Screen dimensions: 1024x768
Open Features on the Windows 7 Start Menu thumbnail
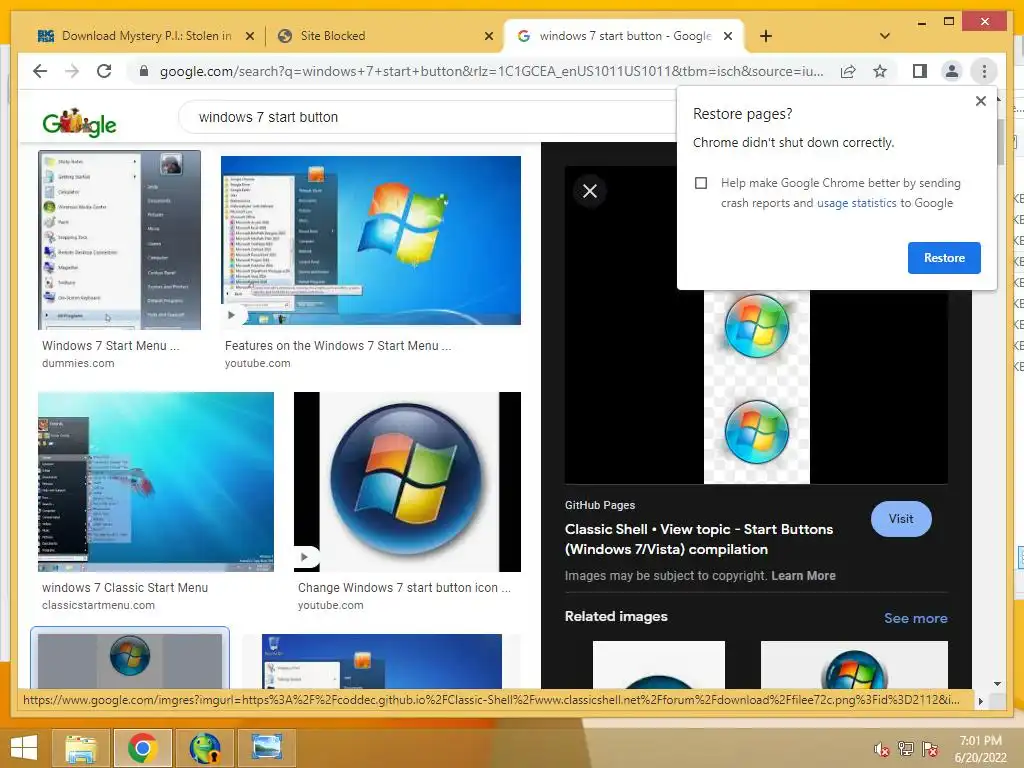click(371, 240)
